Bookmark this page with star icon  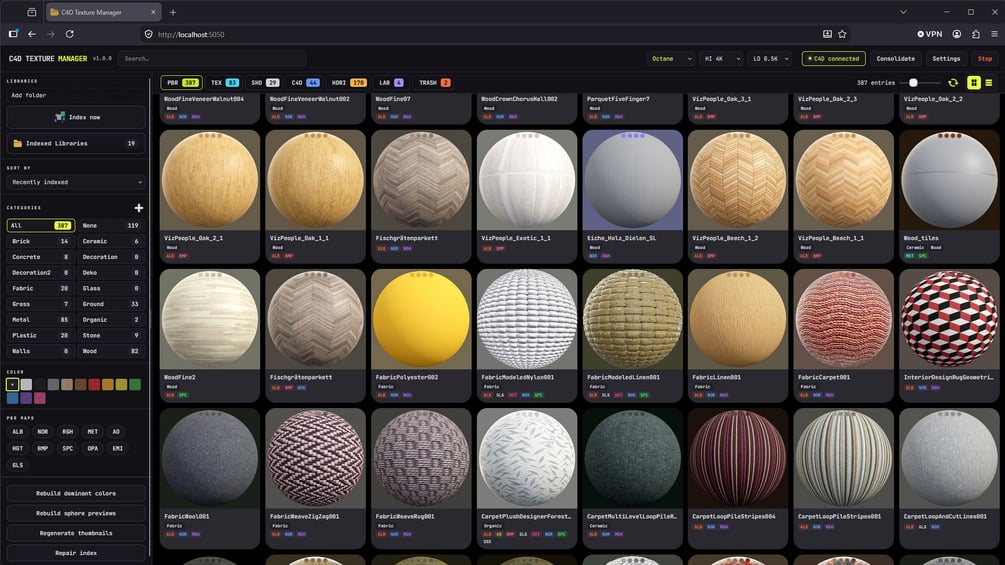pyautogui.click(x=842, y=34)
